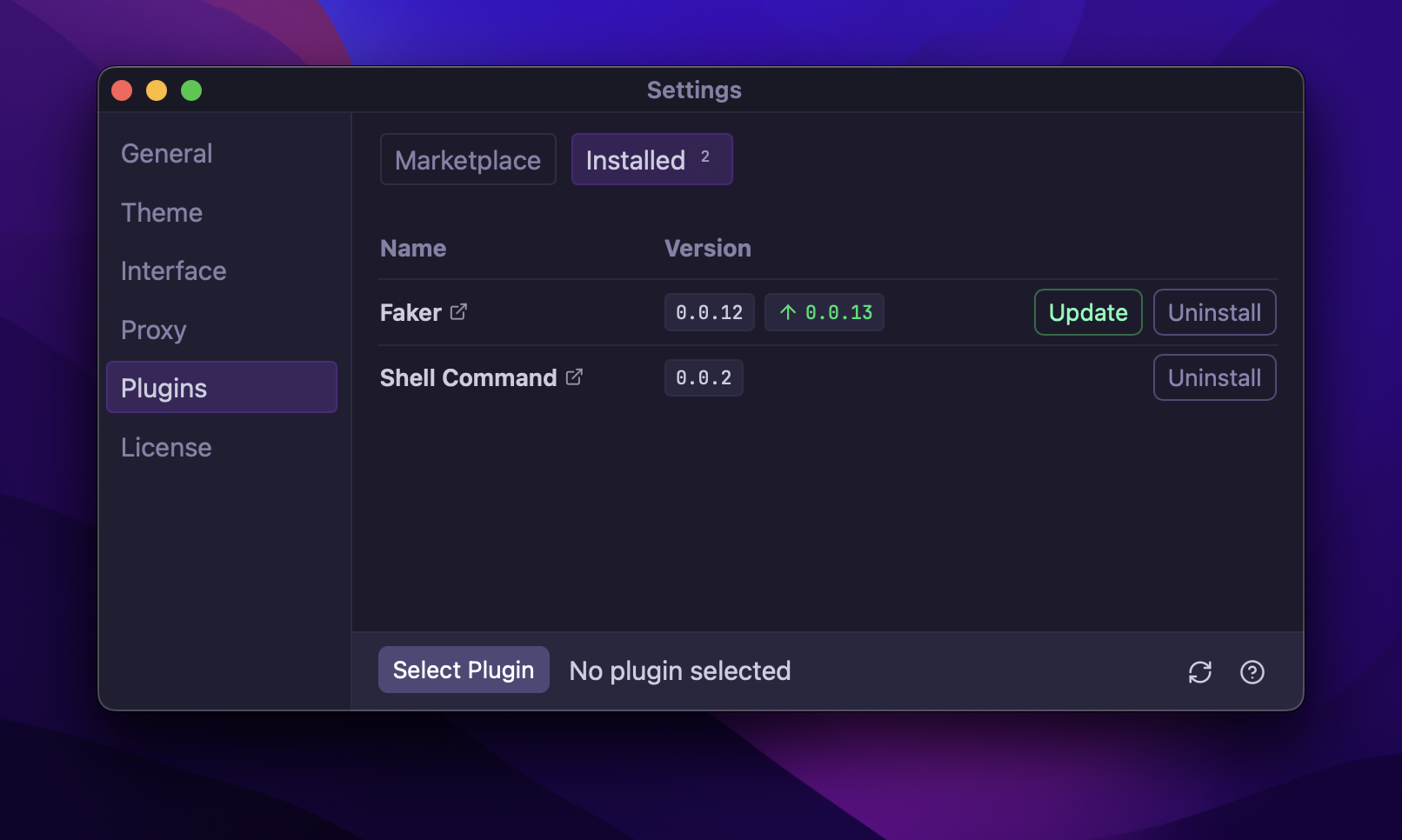Click the green upgrade arrow for 0.0.13
The image size is (1402, 840).
788,312
